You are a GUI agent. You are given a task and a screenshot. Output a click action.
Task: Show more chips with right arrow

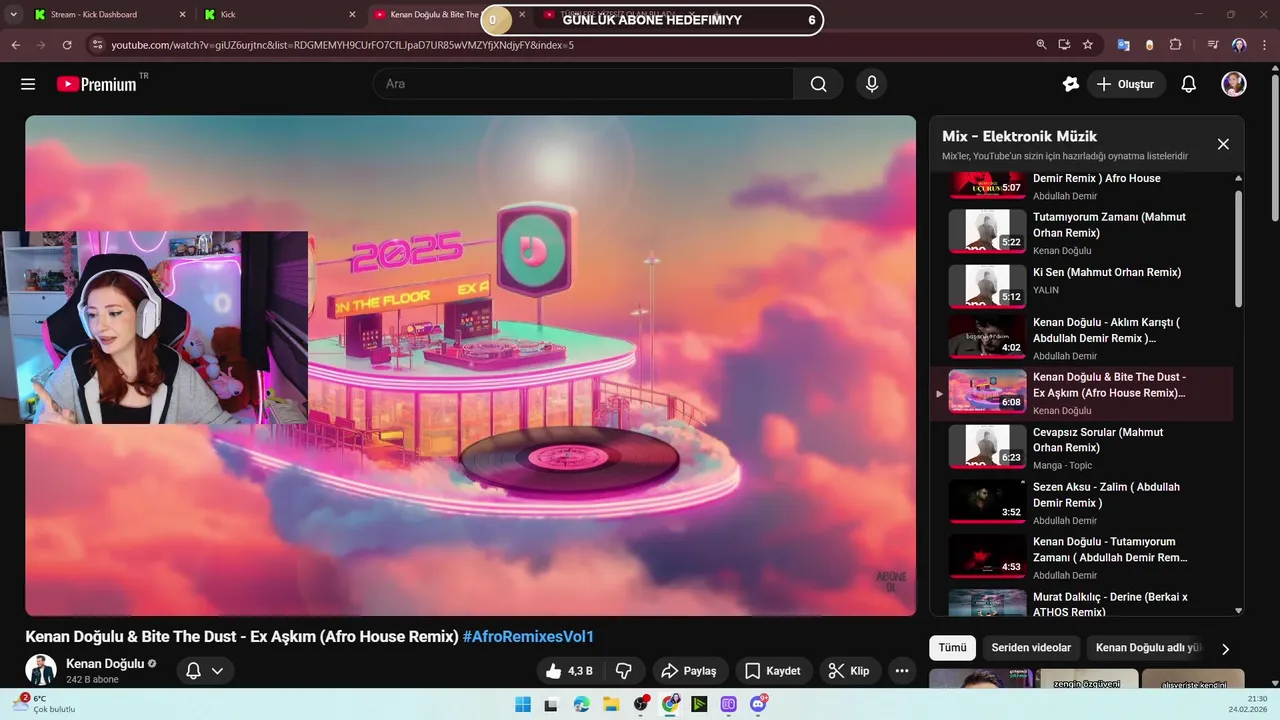coord(1226,649)
